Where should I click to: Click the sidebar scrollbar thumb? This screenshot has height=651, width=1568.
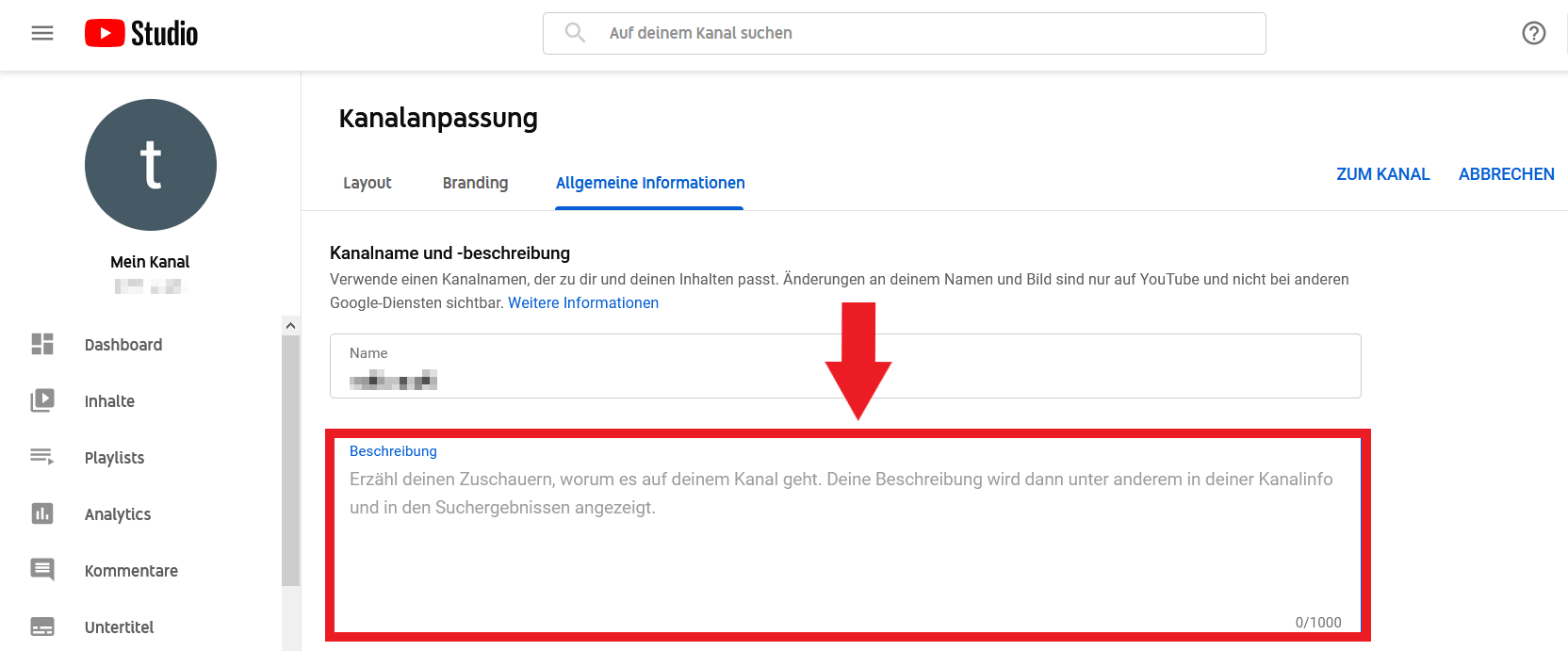(290, 460)
